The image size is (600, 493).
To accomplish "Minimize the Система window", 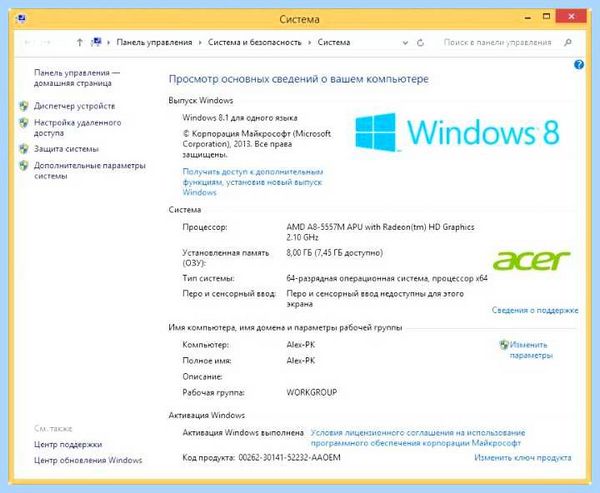I will 528,17.
